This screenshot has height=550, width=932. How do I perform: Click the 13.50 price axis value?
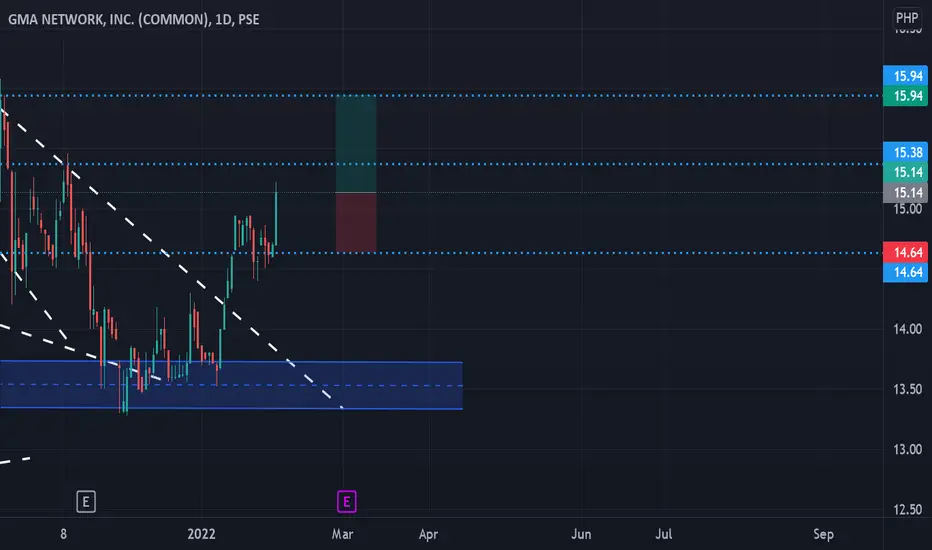point(908,389)
